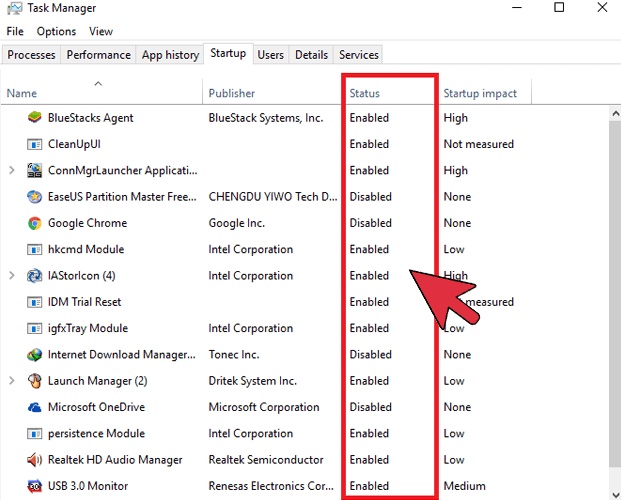Click the IAStorIcon entry icon
The height and width of the screenshot is (500, 621).
point(34,276)
